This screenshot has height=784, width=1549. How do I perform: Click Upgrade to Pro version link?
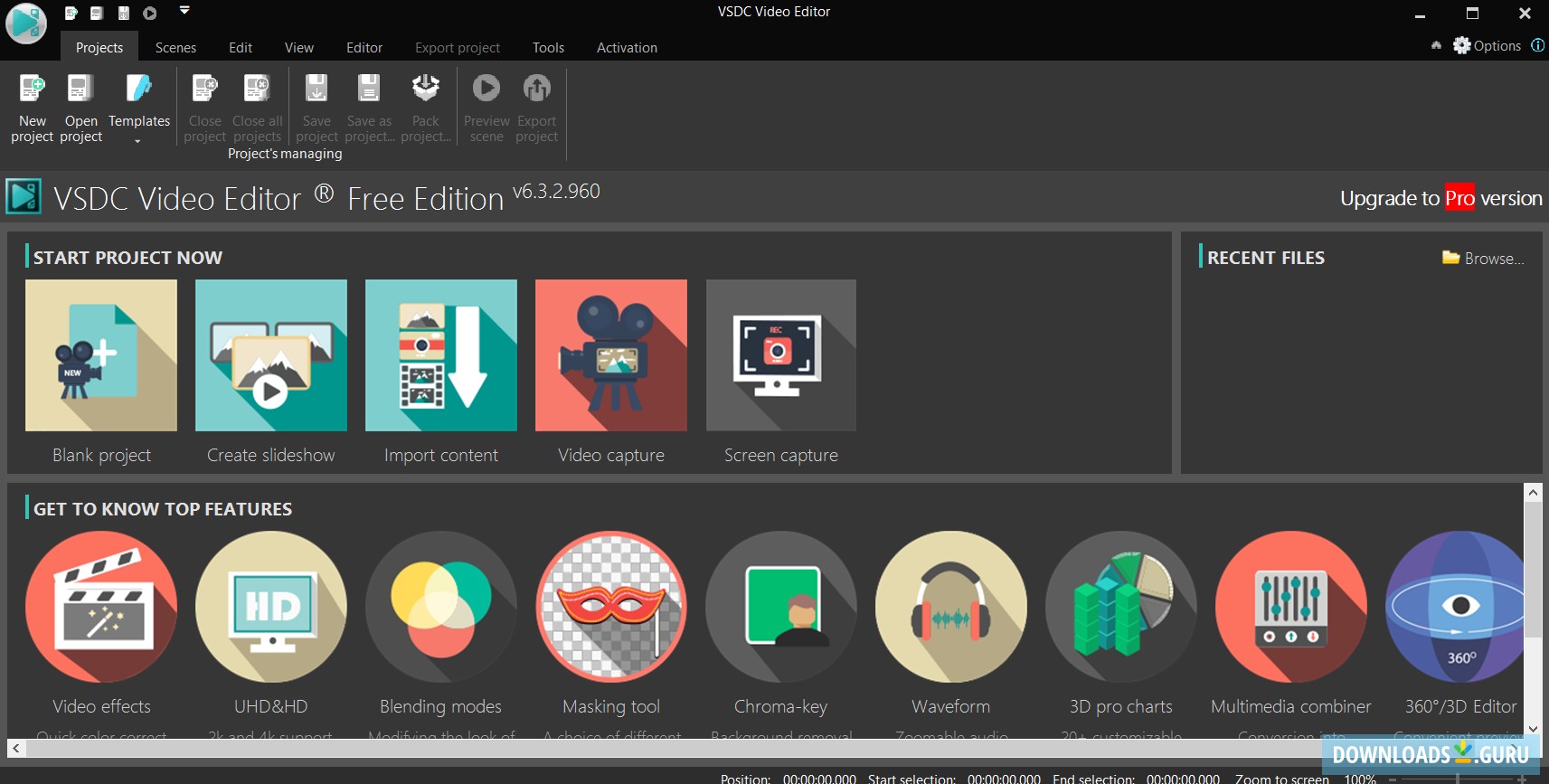click(x=1441, y=198)
